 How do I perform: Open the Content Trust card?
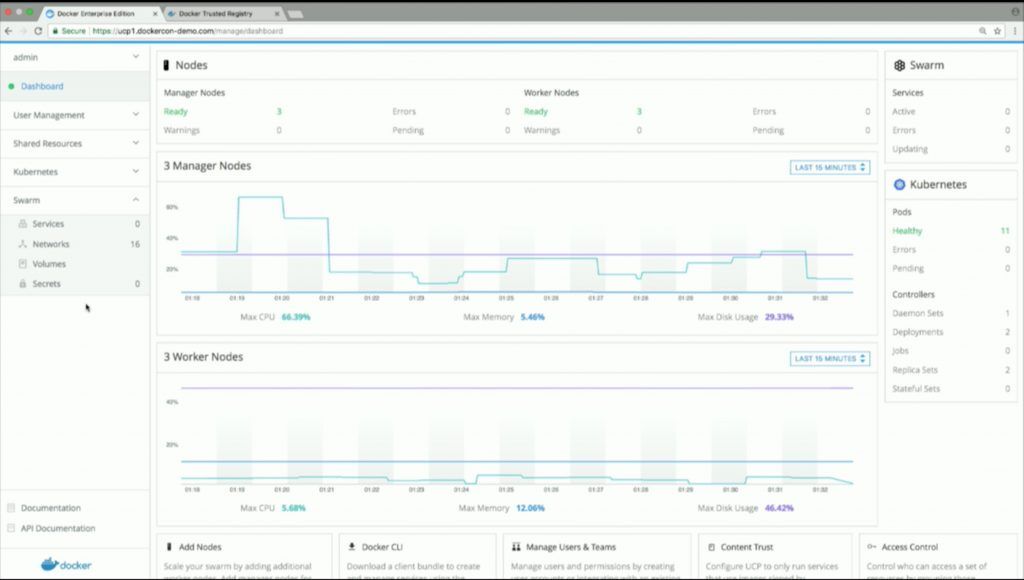[x=775, y=556]
